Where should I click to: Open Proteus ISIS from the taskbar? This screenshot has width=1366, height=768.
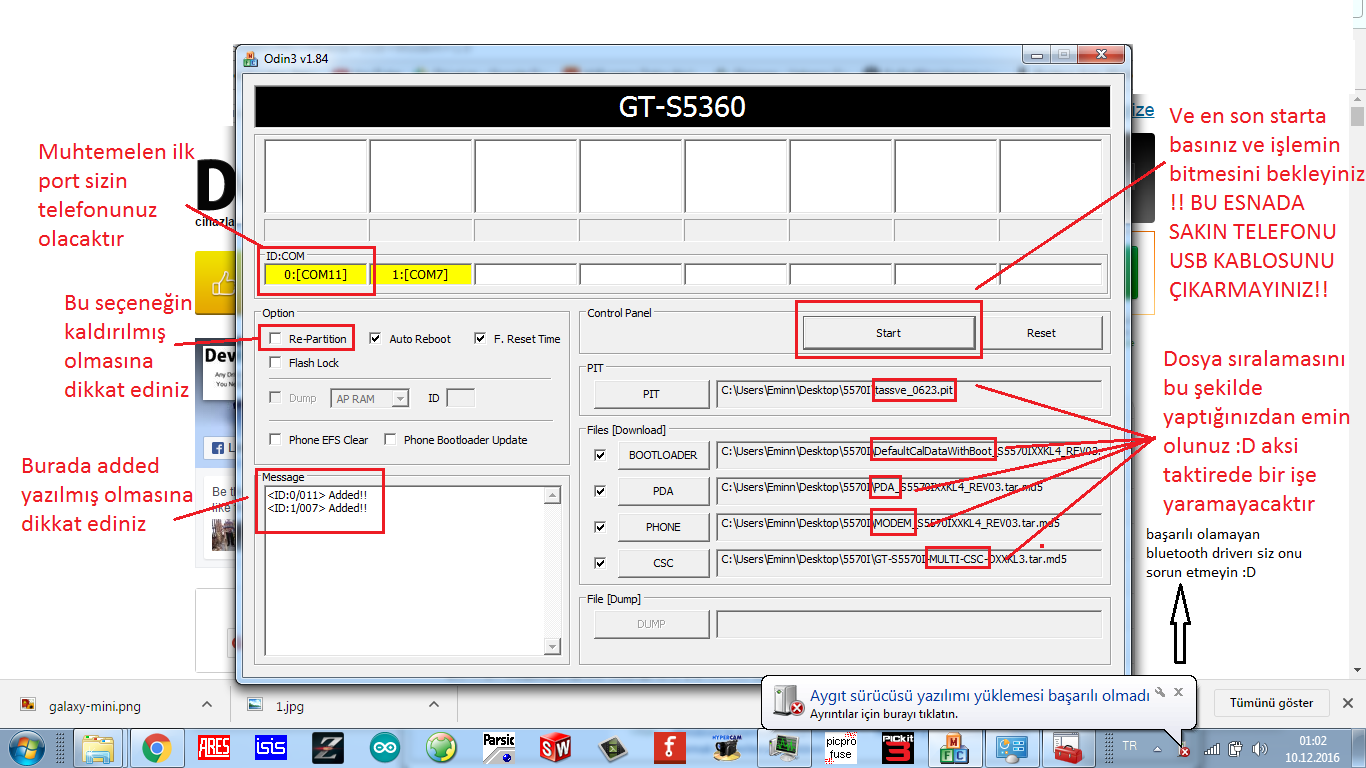[x=270, y=748]
